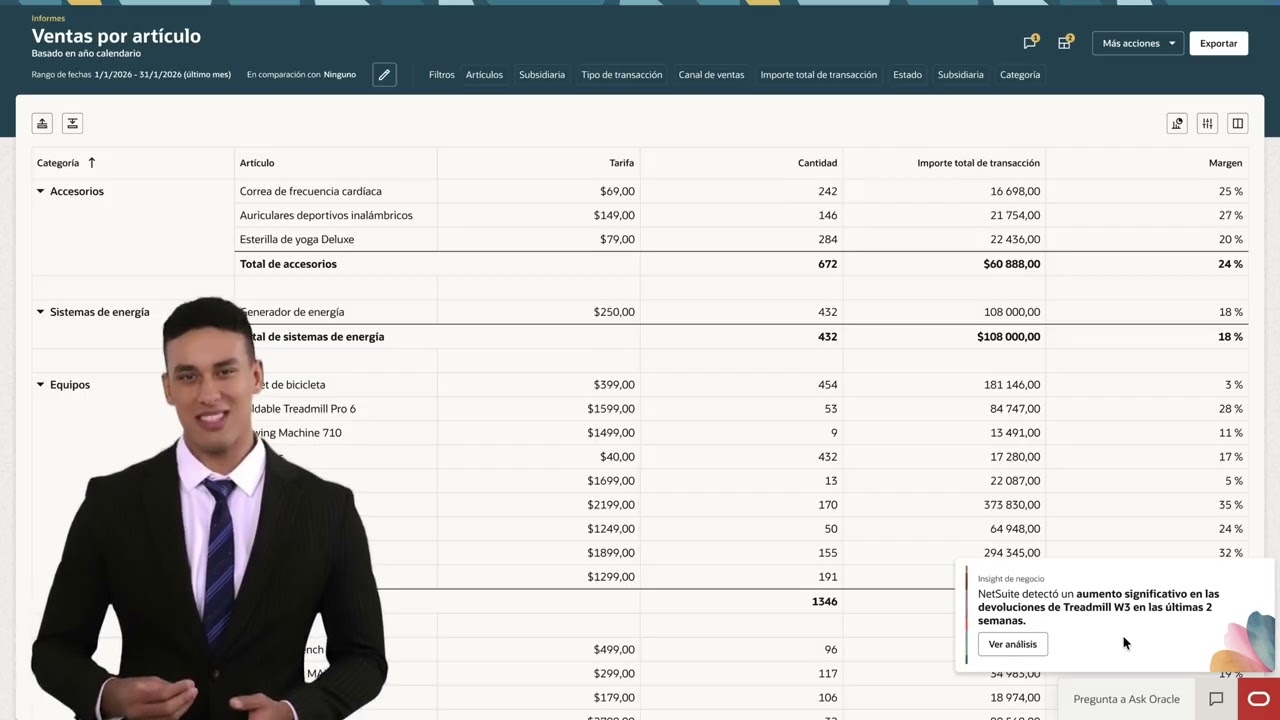Click the chat bubble icon beside Ask Oracle

[x=1216, y=699]
